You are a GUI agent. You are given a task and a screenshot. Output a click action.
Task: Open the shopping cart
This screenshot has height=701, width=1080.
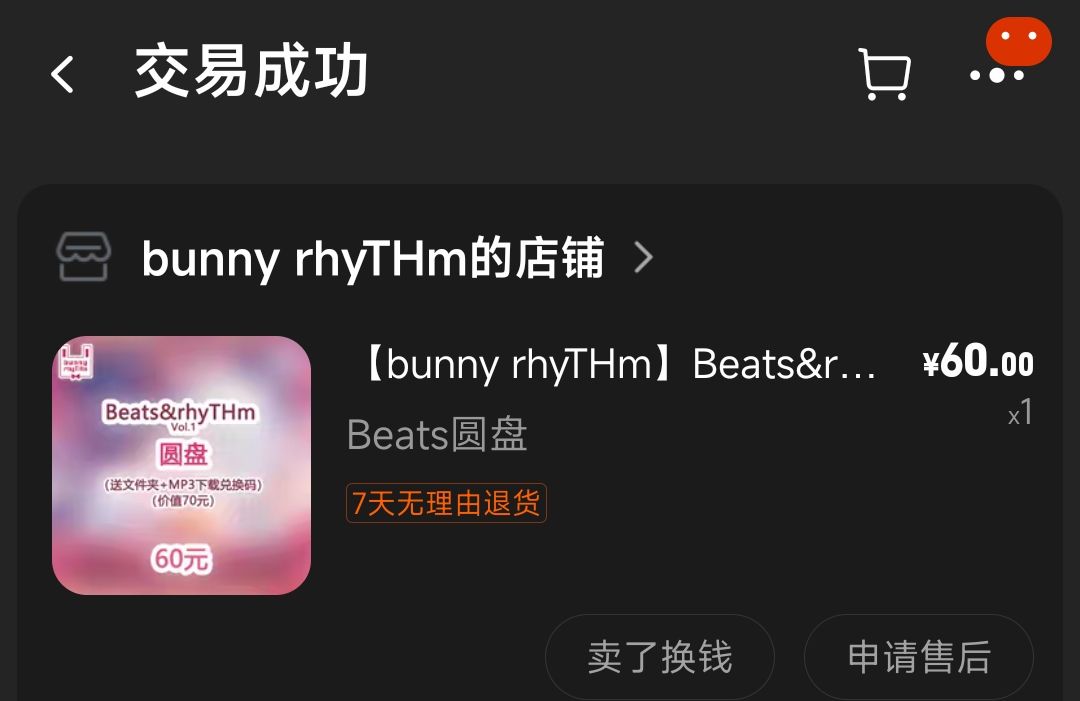click(884, 74)
